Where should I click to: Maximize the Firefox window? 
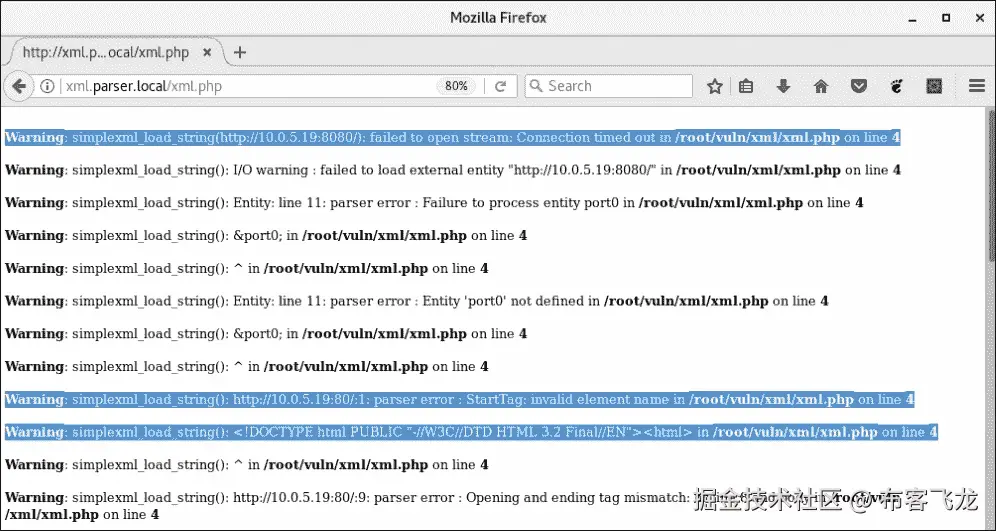(x=946, y=18)
